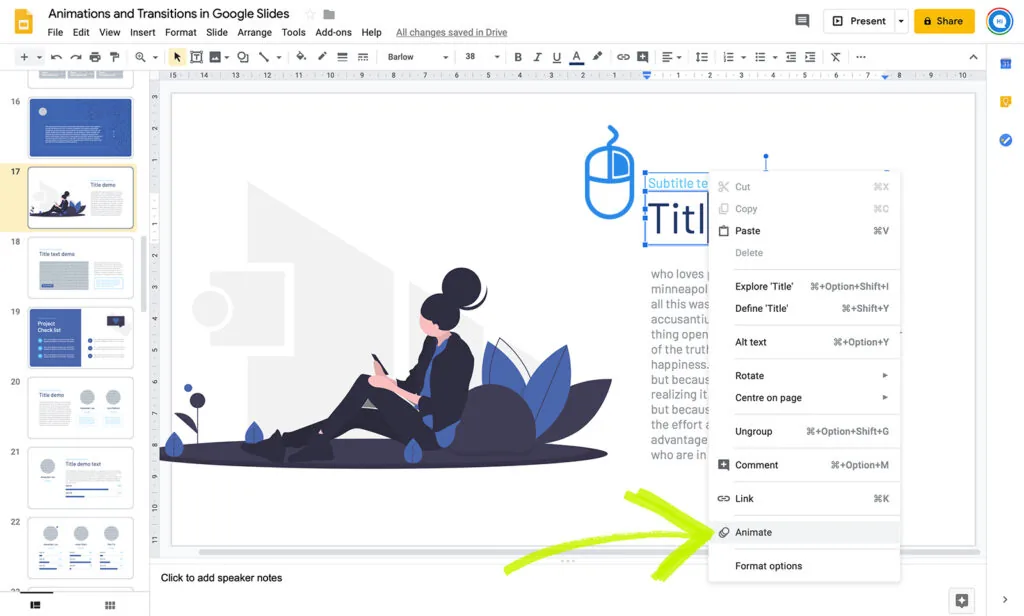Open font size 38 dropdown

(x=481, y=57)
